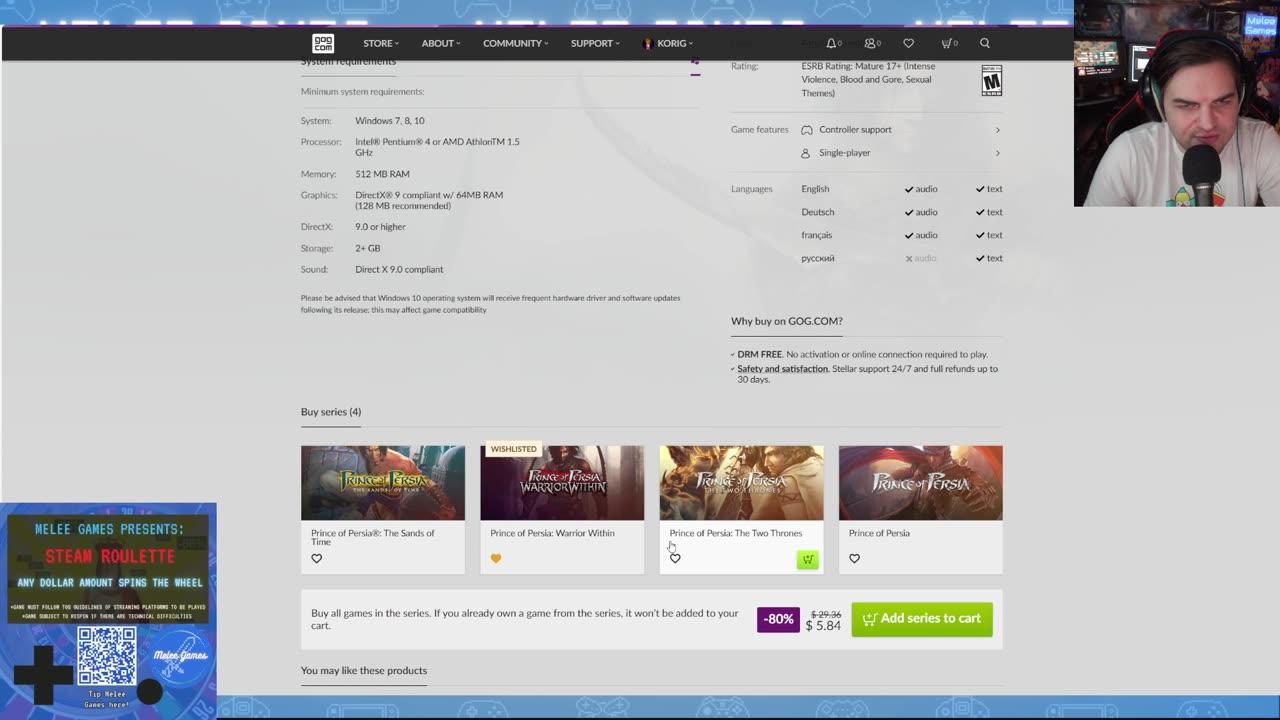Open the Warrior Within cover thumbnail

point(562,483)
